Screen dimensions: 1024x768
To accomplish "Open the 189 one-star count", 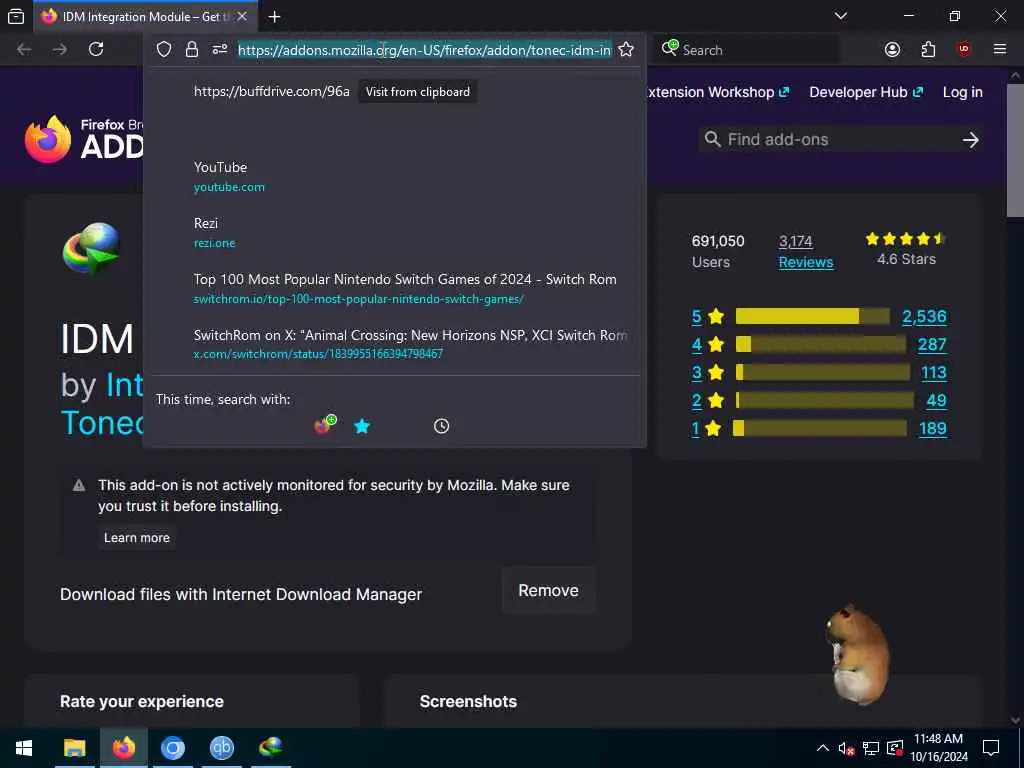I will [933, 428].
